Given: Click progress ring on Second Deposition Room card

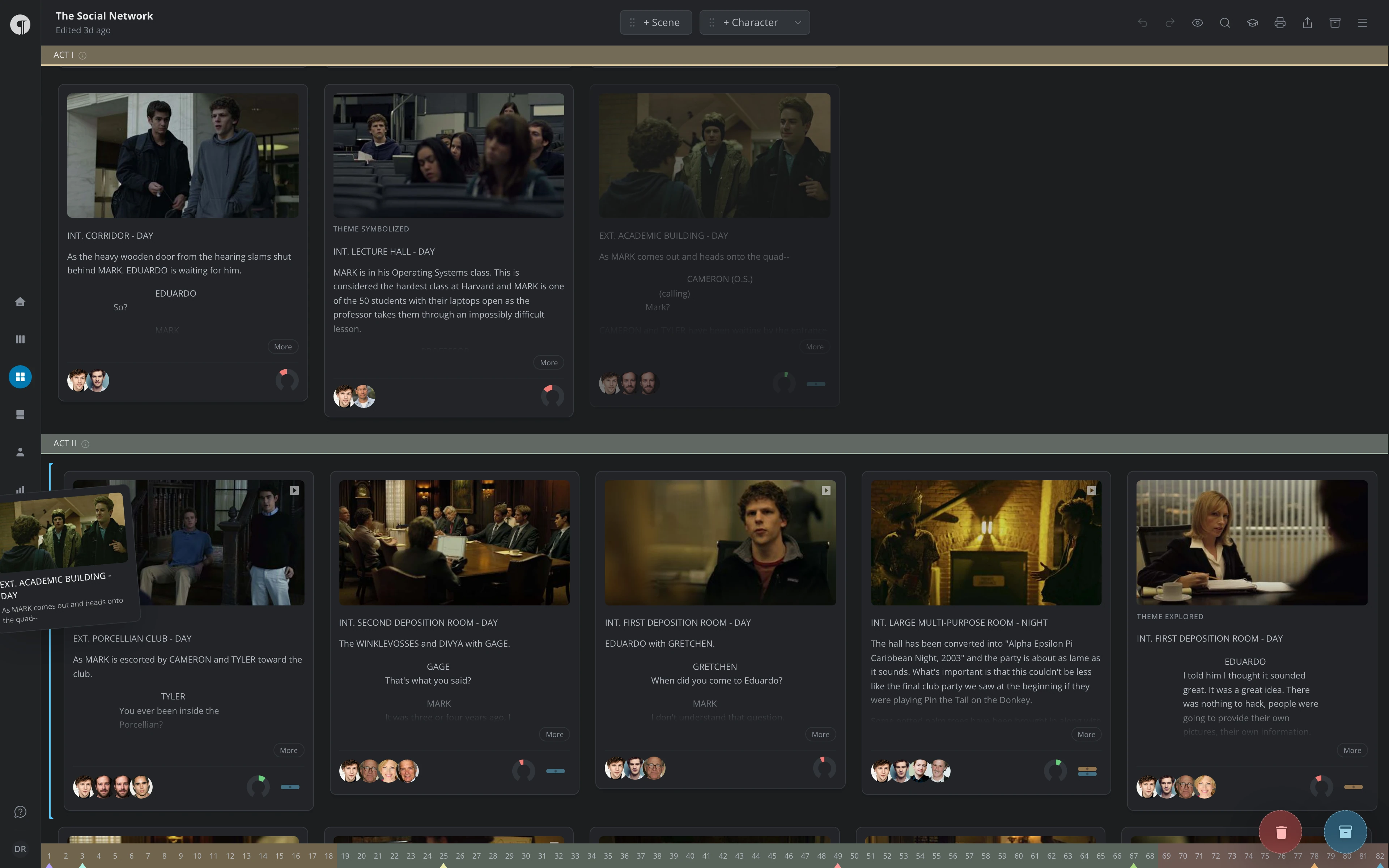Looking at the screenshot, I should 523,770.
